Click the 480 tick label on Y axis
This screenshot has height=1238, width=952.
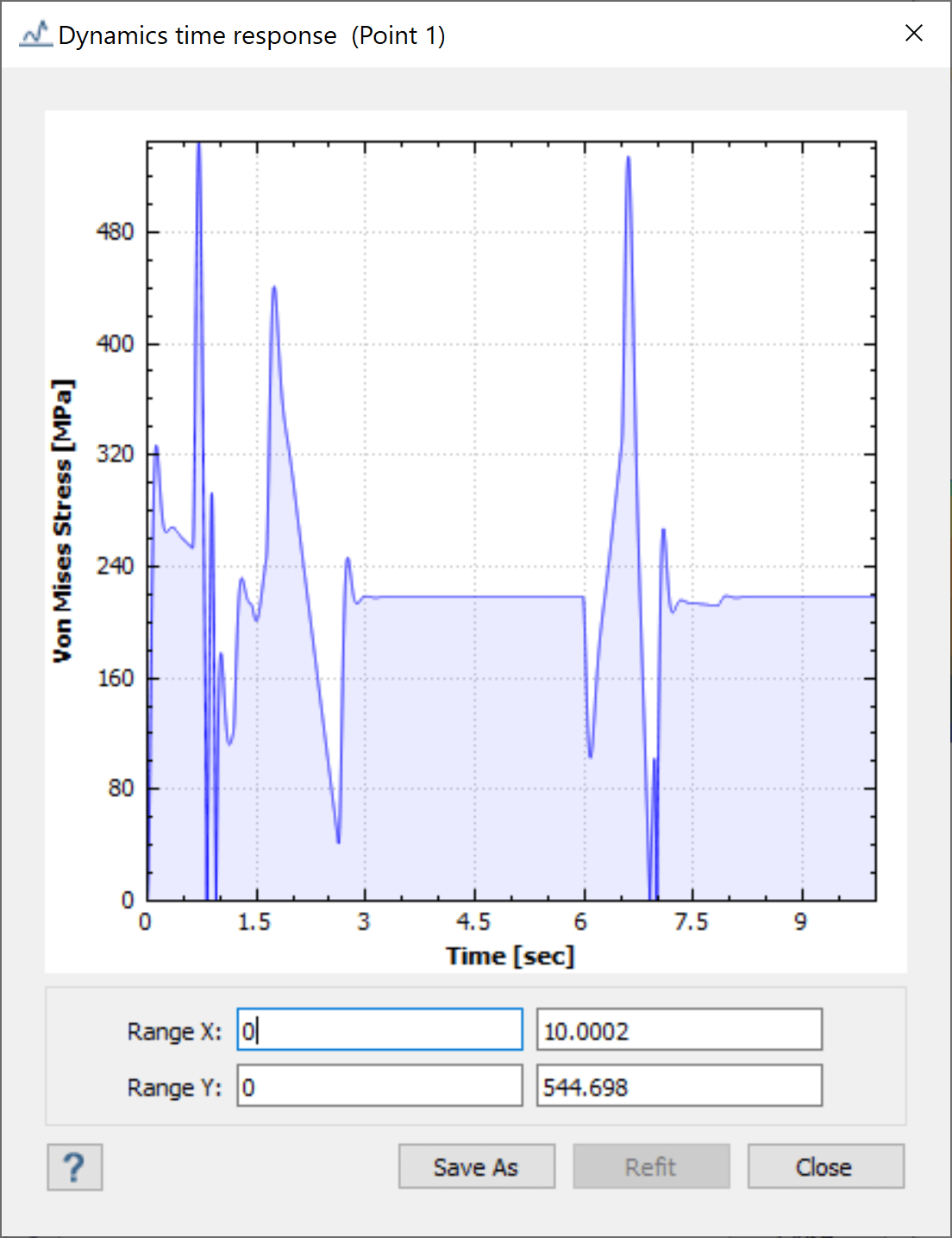pos(116,232)
